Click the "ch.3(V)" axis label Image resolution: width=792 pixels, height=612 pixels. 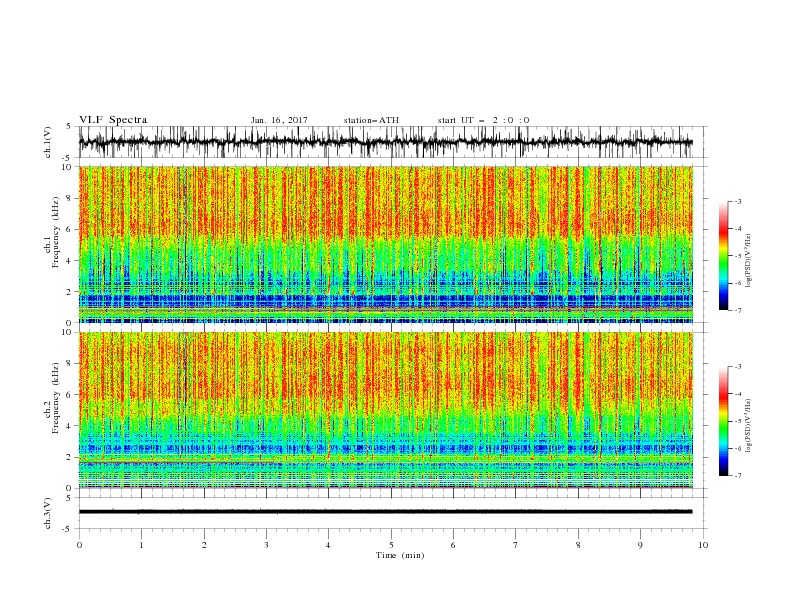click(48, 513)
